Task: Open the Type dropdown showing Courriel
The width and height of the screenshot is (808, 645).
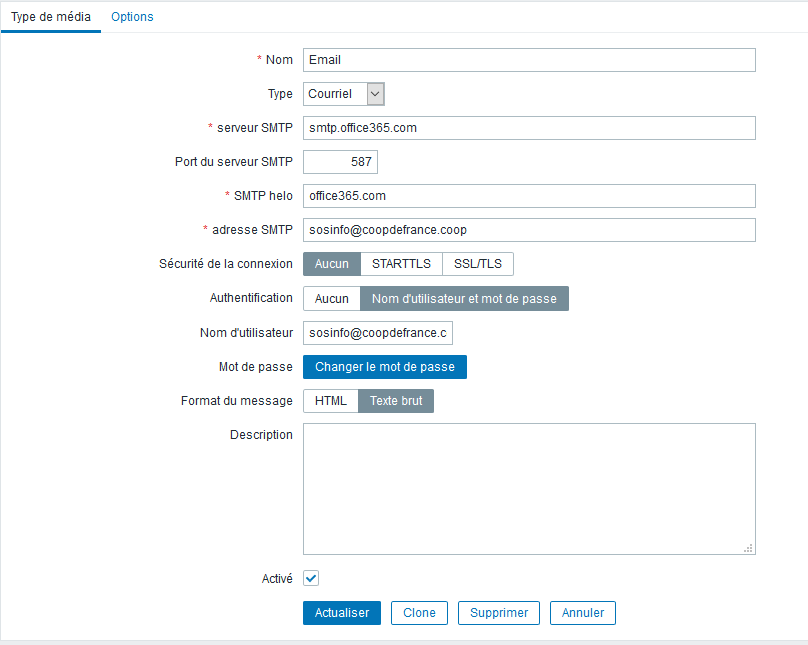Action: [344, 94]
